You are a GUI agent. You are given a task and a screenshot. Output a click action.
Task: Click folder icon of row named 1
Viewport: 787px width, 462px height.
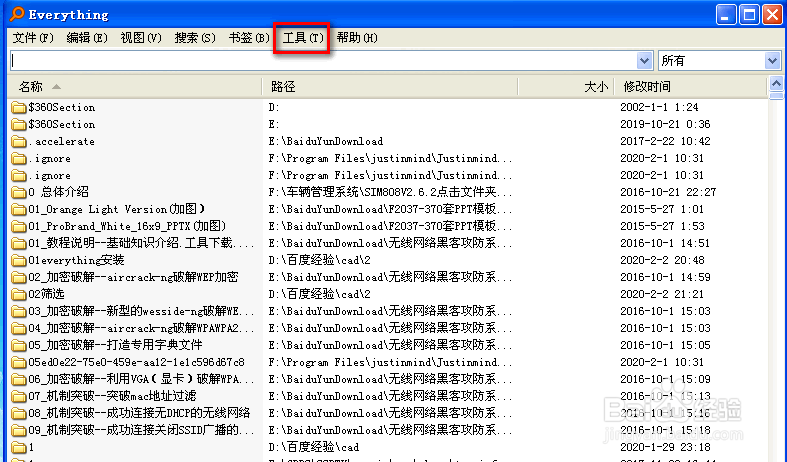[x=19, y=447]
